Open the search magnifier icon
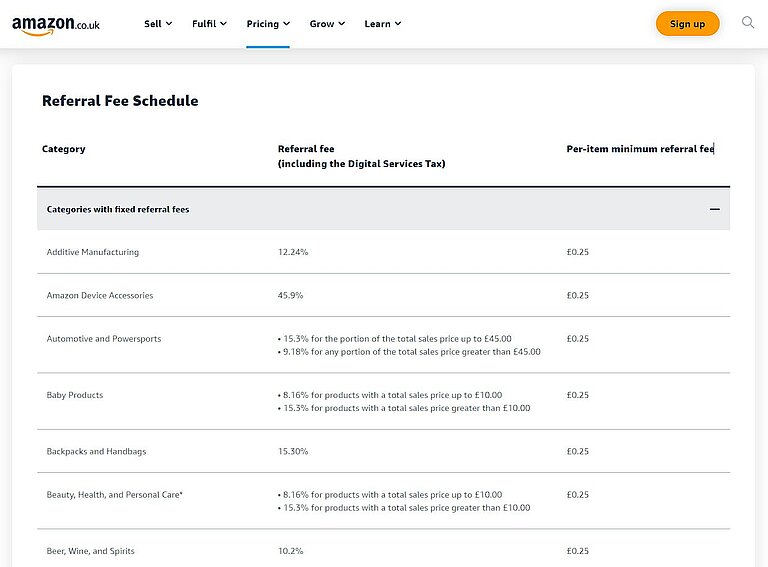Screen dimensions: 768x567 748,23
